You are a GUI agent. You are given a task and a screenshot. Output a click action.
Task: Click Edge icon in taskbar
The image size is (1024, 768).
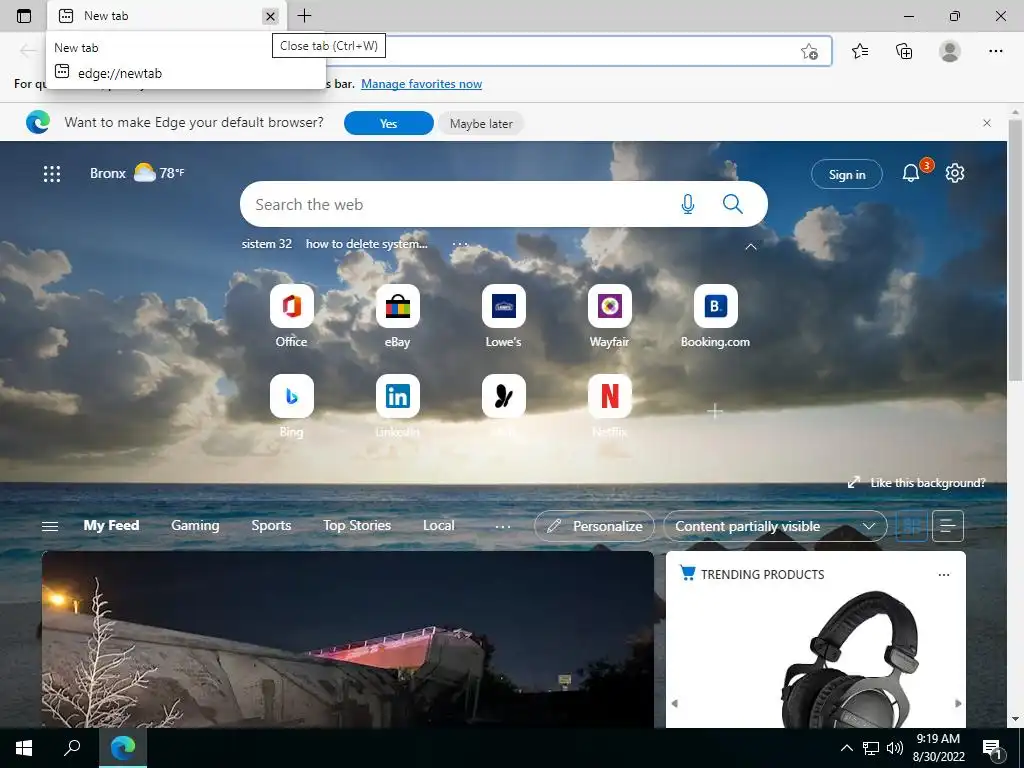pos(123,748)
